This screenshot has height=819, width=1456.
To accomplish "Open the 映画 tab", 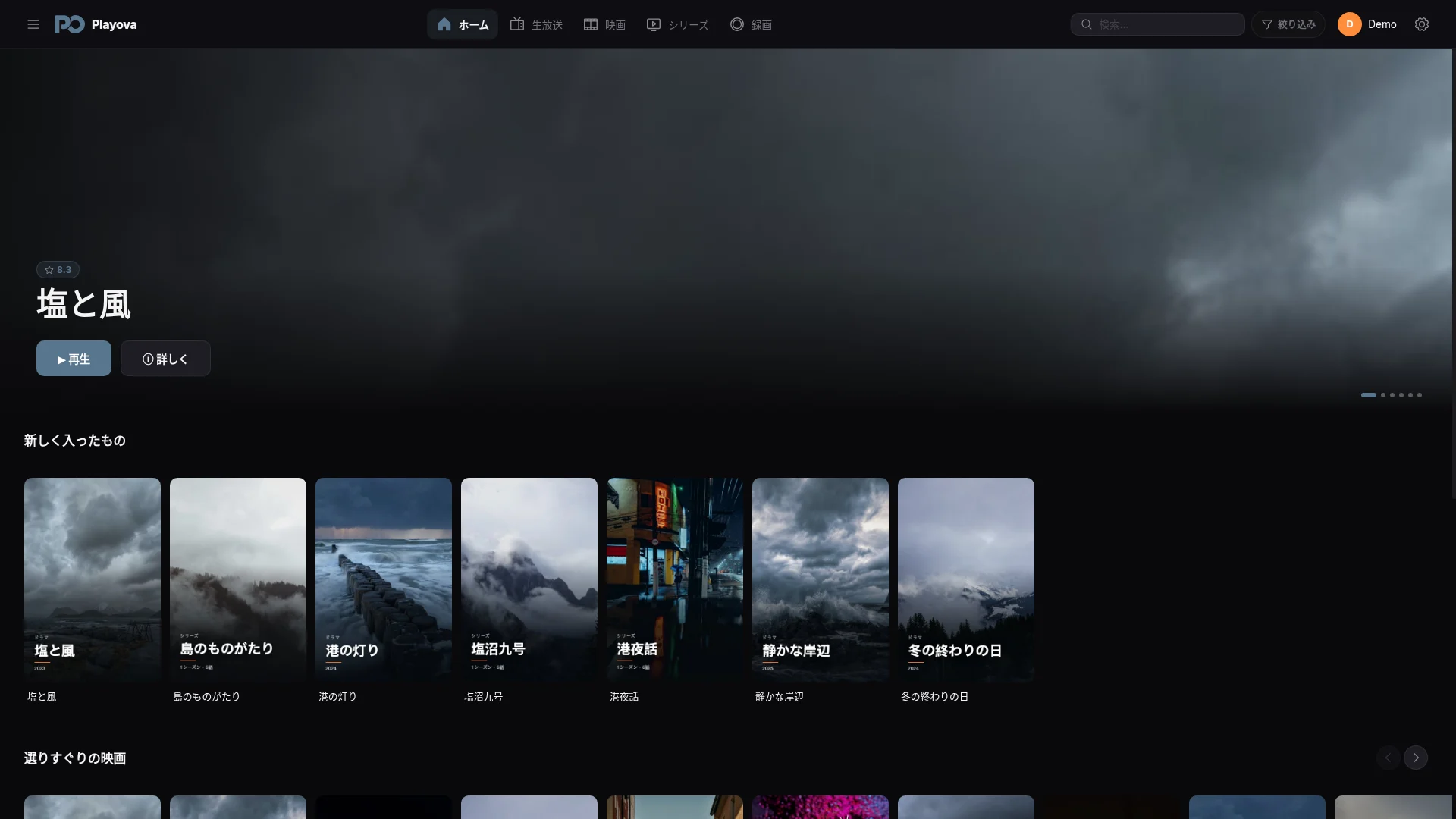I will tap(604, 24).
